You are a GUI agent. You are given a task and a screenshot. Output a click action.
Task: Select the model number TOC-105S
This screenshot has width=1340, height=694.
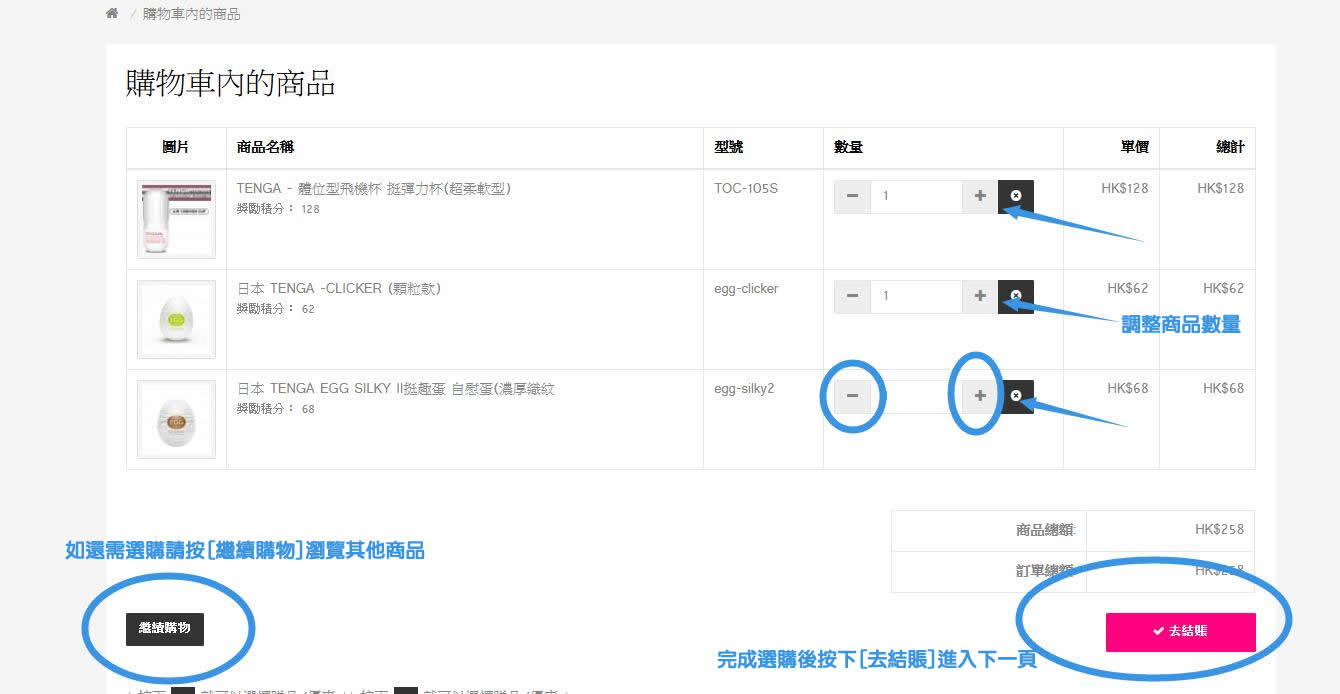tap(746, 188)
